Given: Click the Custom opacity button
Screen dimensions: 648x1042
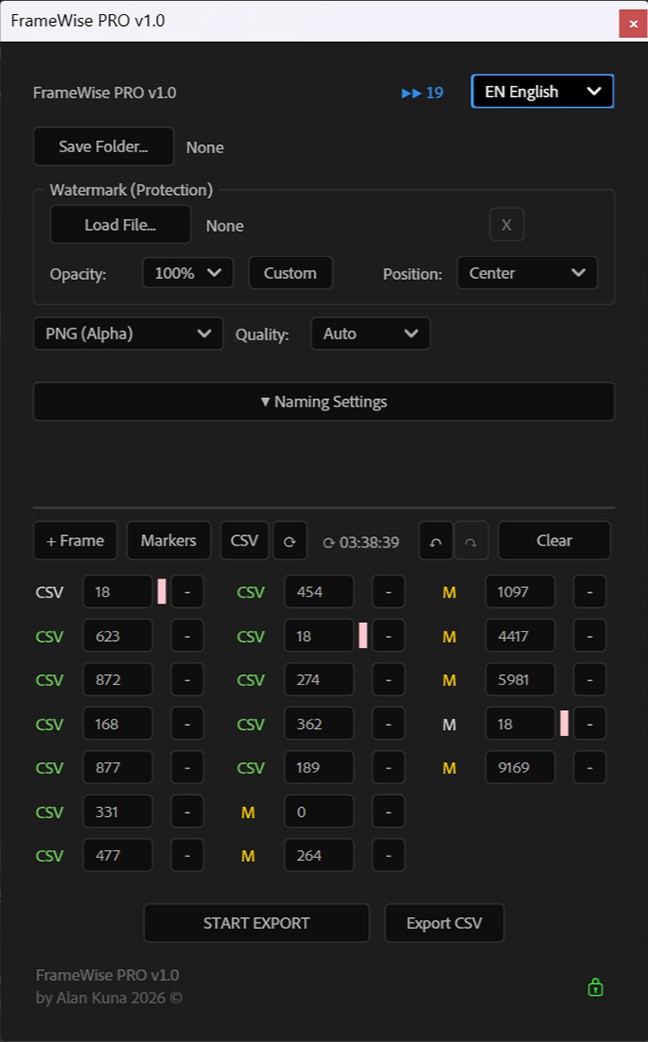Looking at the screenshot, I should point(290,273).
